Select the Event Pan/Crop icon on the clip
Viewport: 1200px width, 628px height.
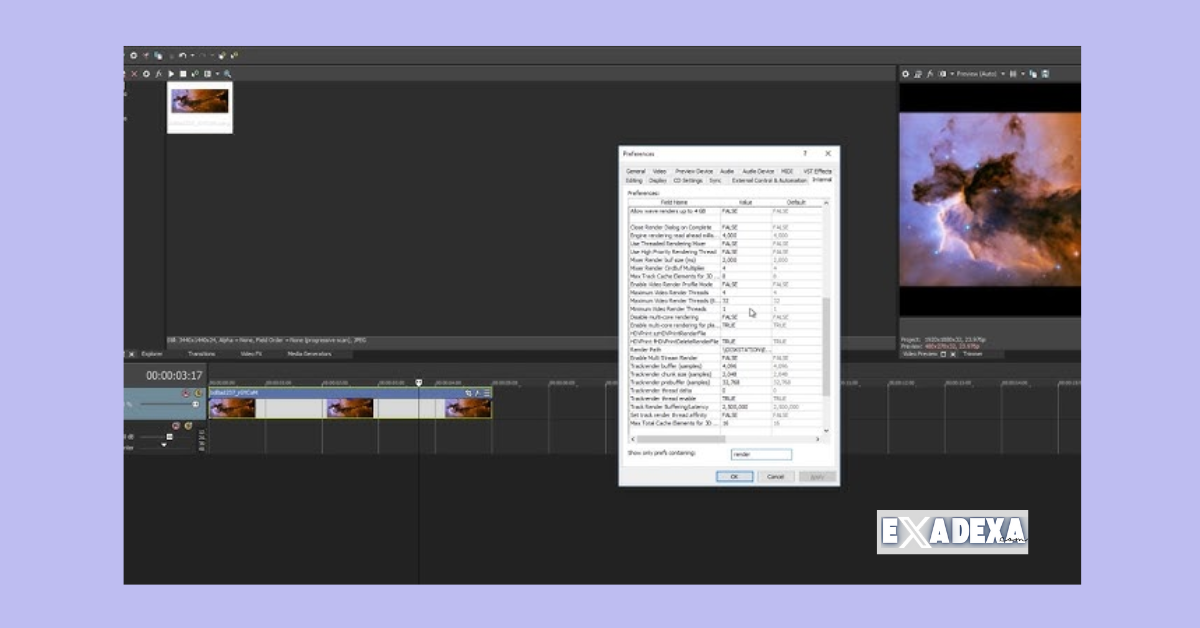pyautogui.click(x=468, y=393)
